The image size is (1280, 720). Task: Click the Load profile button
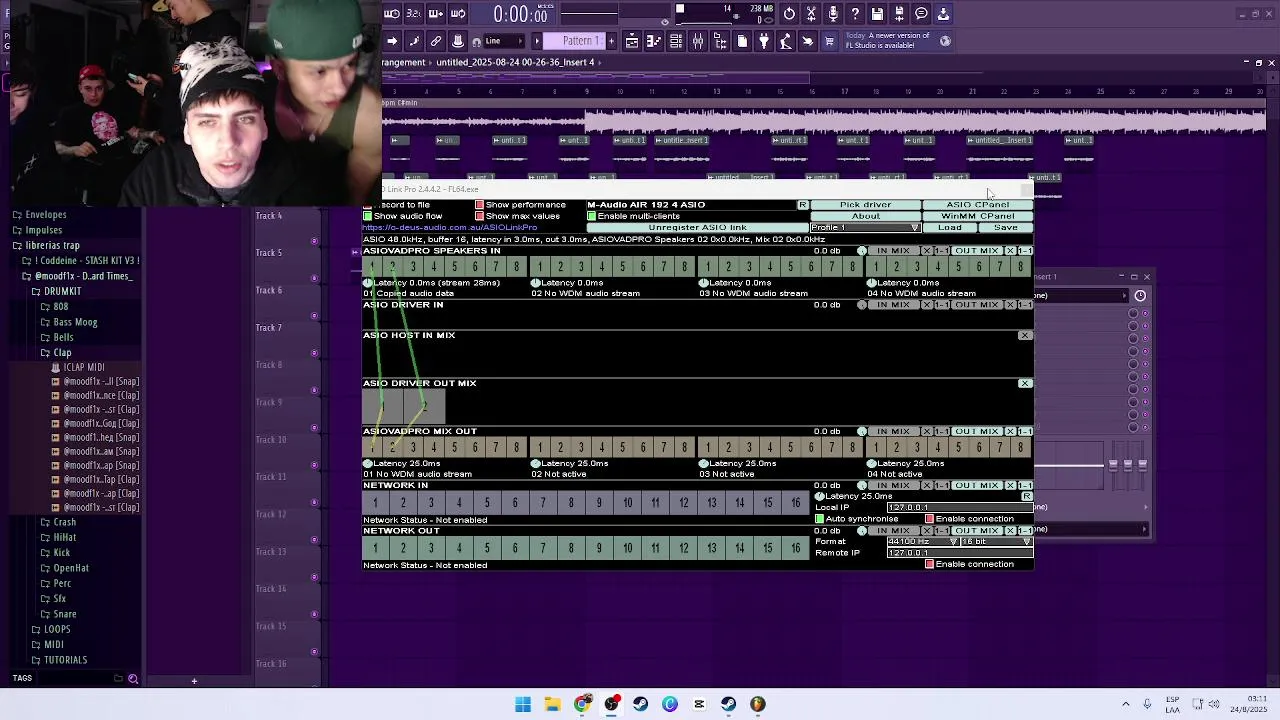tap(950, 228)
